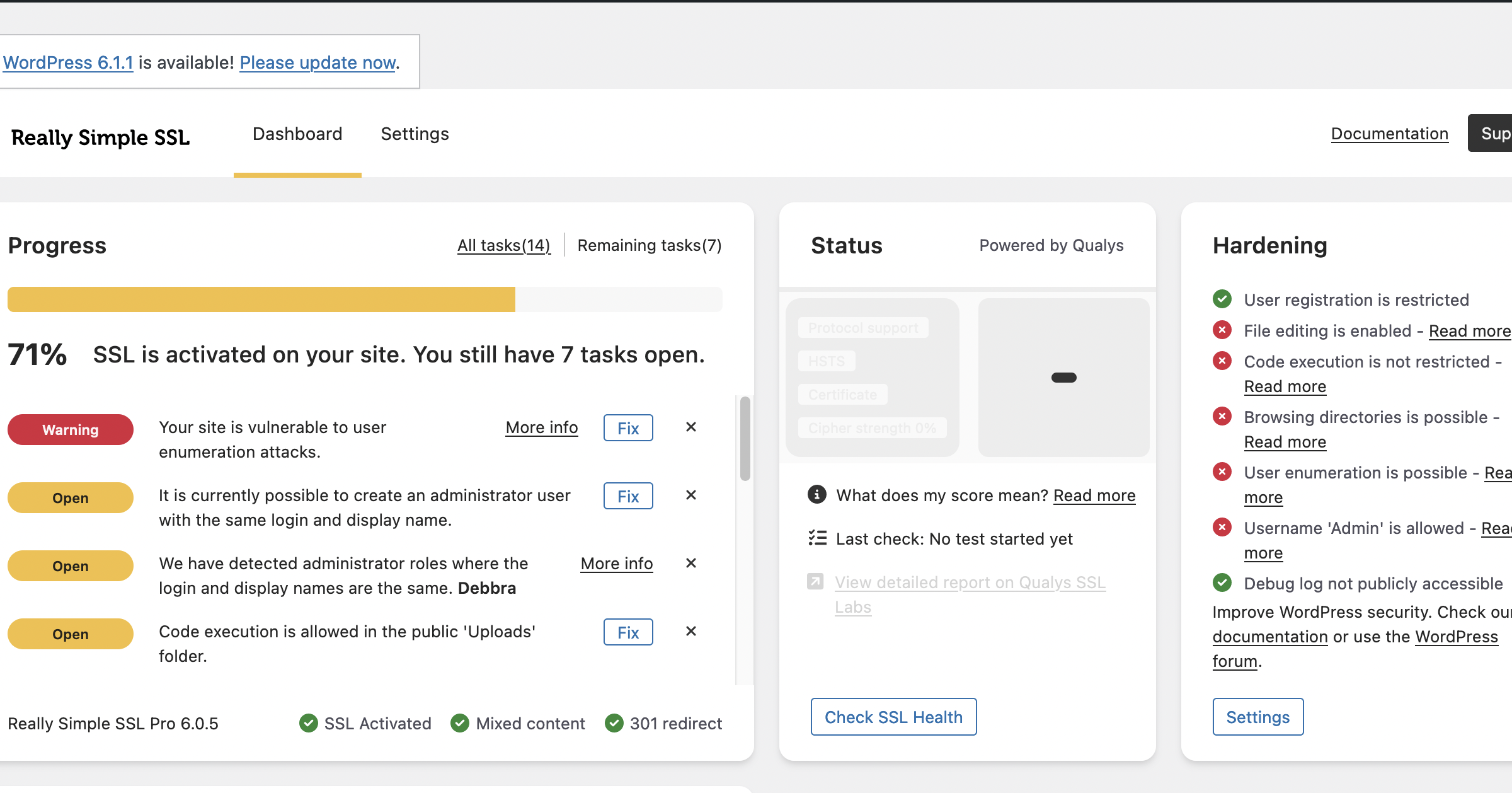Open More info for detected administrator roles
The width and height of the screenshot is (1512, 793).
617,564
